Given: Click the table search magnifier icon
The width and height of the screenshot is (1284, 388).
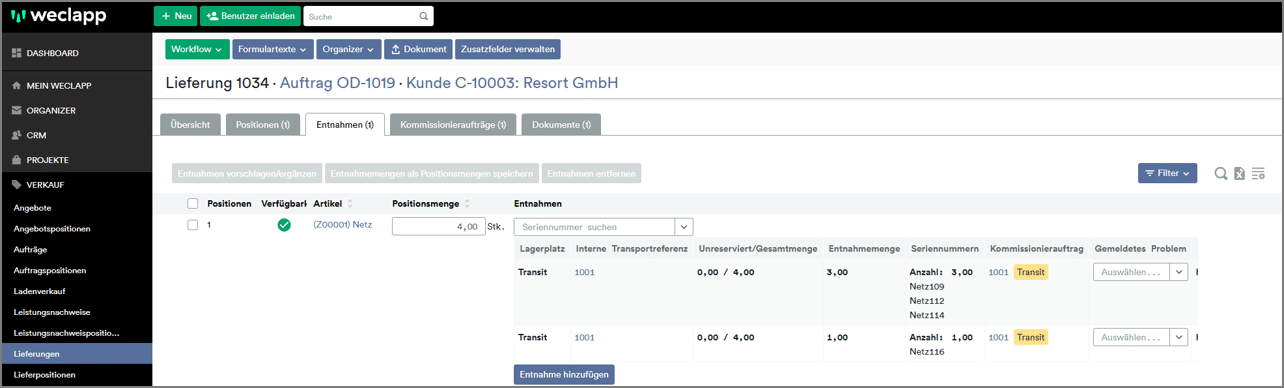Looking at the screenshot, I should point(1220,174).
